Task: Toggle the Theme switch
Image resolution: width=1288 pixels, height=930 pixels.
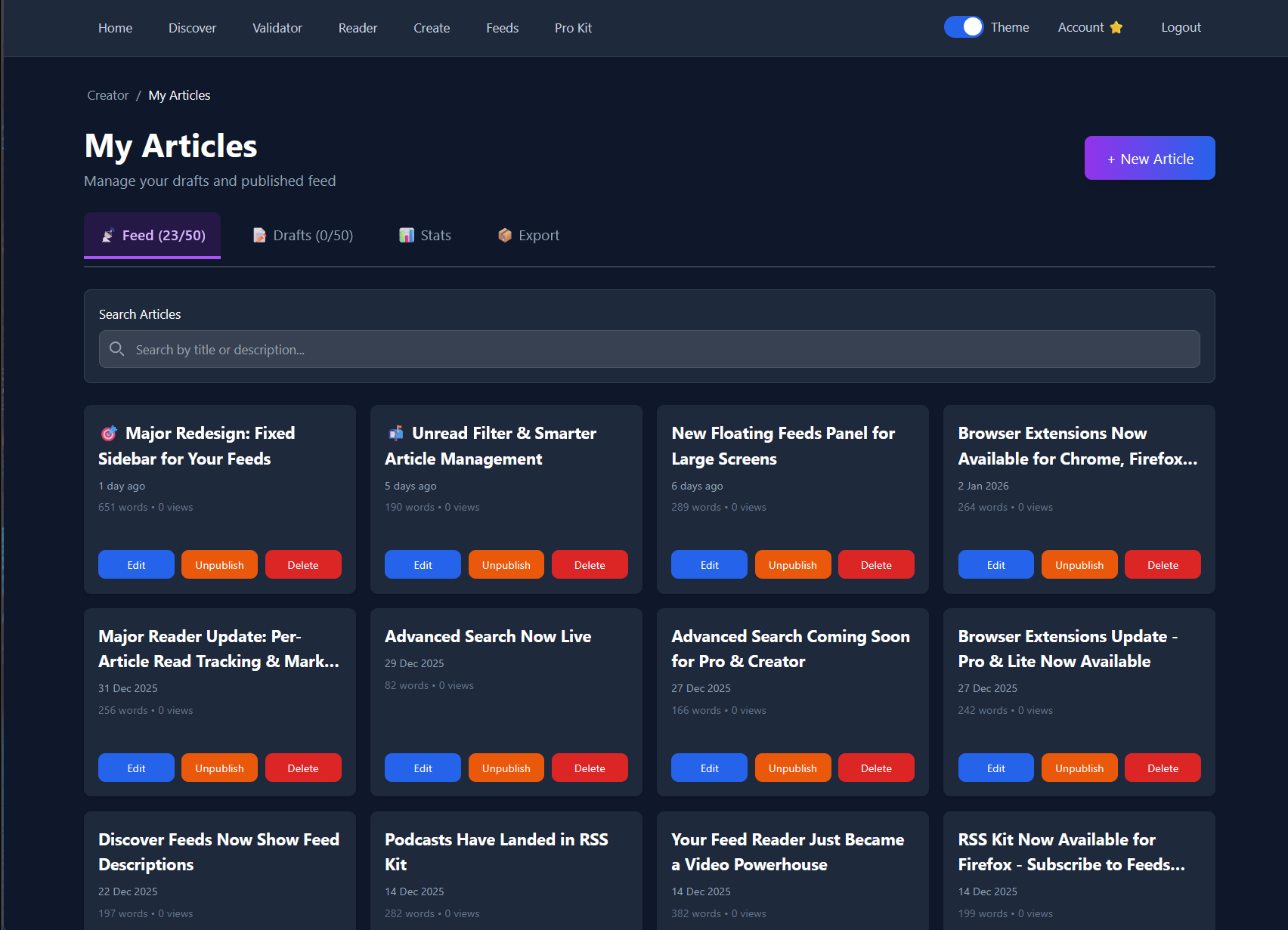Action: 963,26
